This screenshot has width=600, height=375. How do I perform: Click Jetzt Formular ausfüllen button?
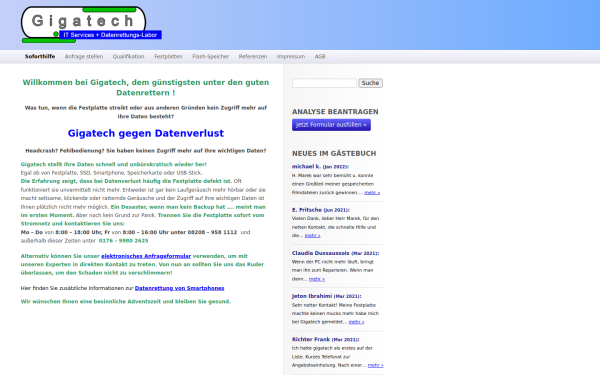coord(331,125)
